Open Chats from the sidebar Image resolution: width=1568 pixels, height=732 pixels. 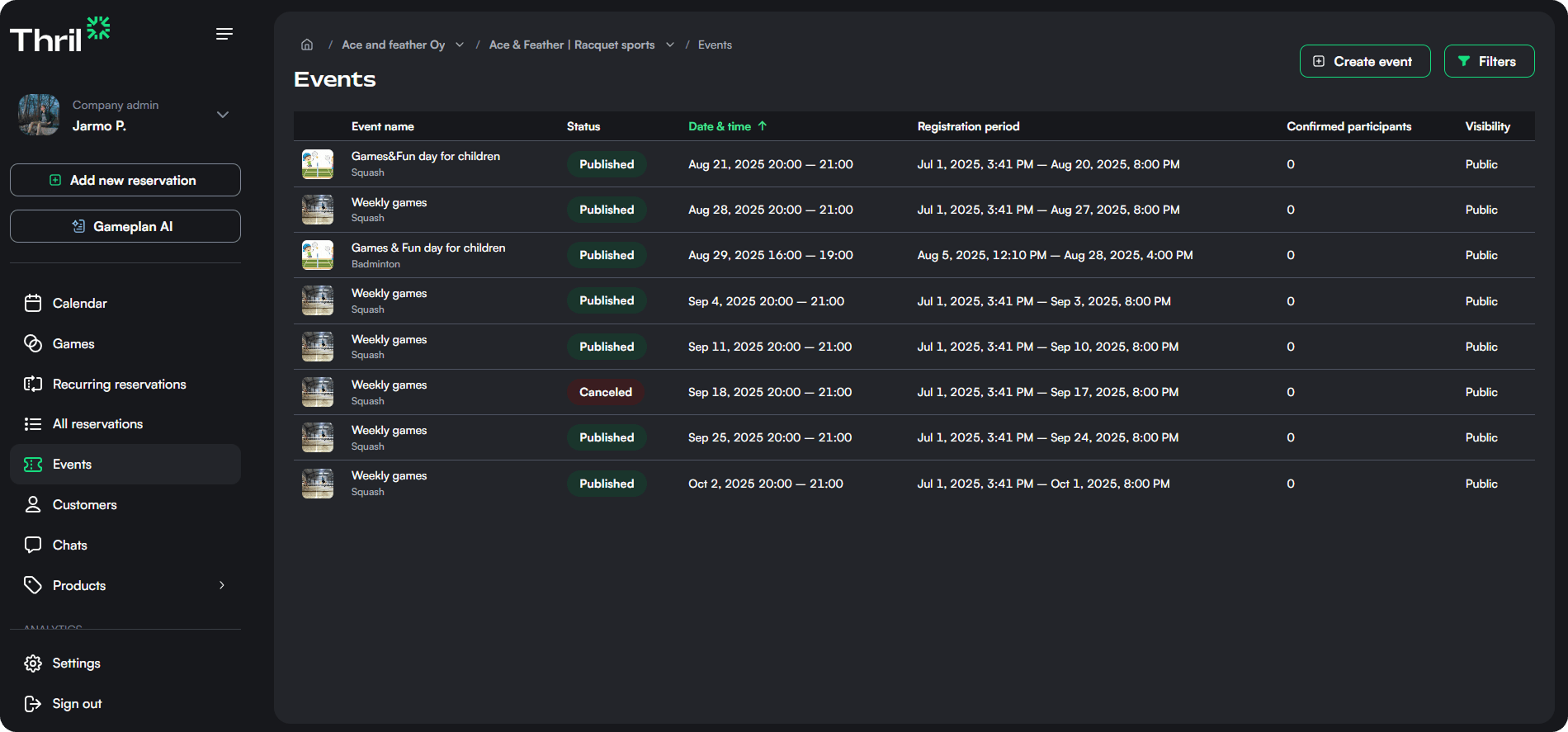point(69,545)
